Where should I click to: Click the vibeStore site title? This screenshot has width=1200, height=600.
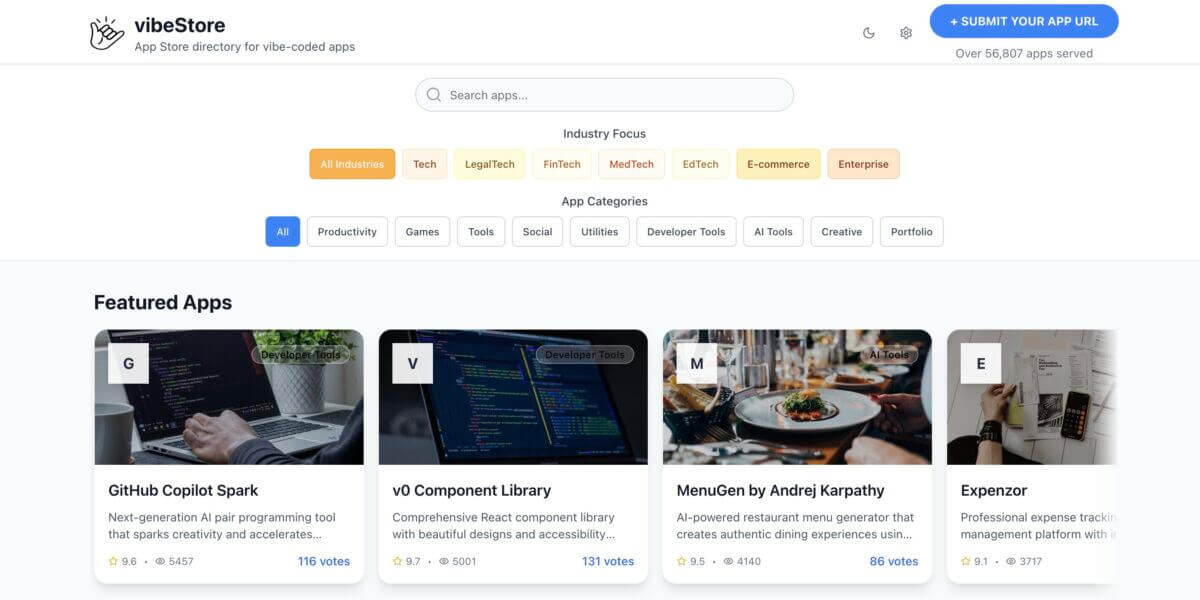pyautogui.click(x=180, y=25)
